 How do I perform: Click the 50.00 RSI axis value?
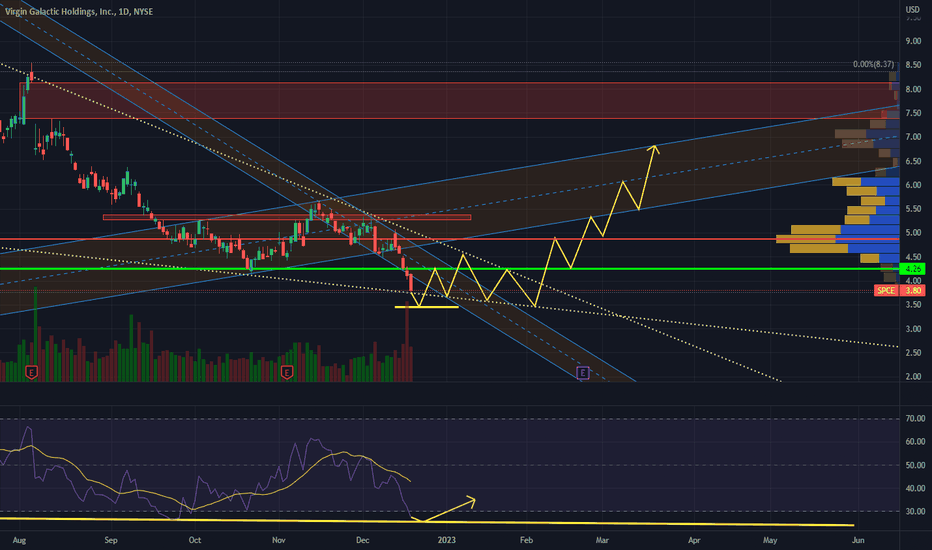click(x=915, y=466)
